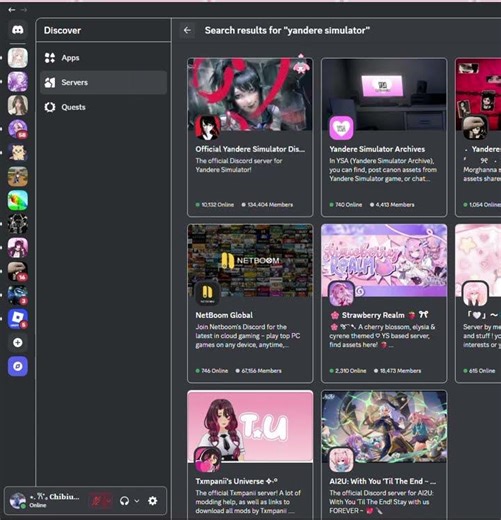
Task: Expand the audio output options chevron
Action: point(137,501)
